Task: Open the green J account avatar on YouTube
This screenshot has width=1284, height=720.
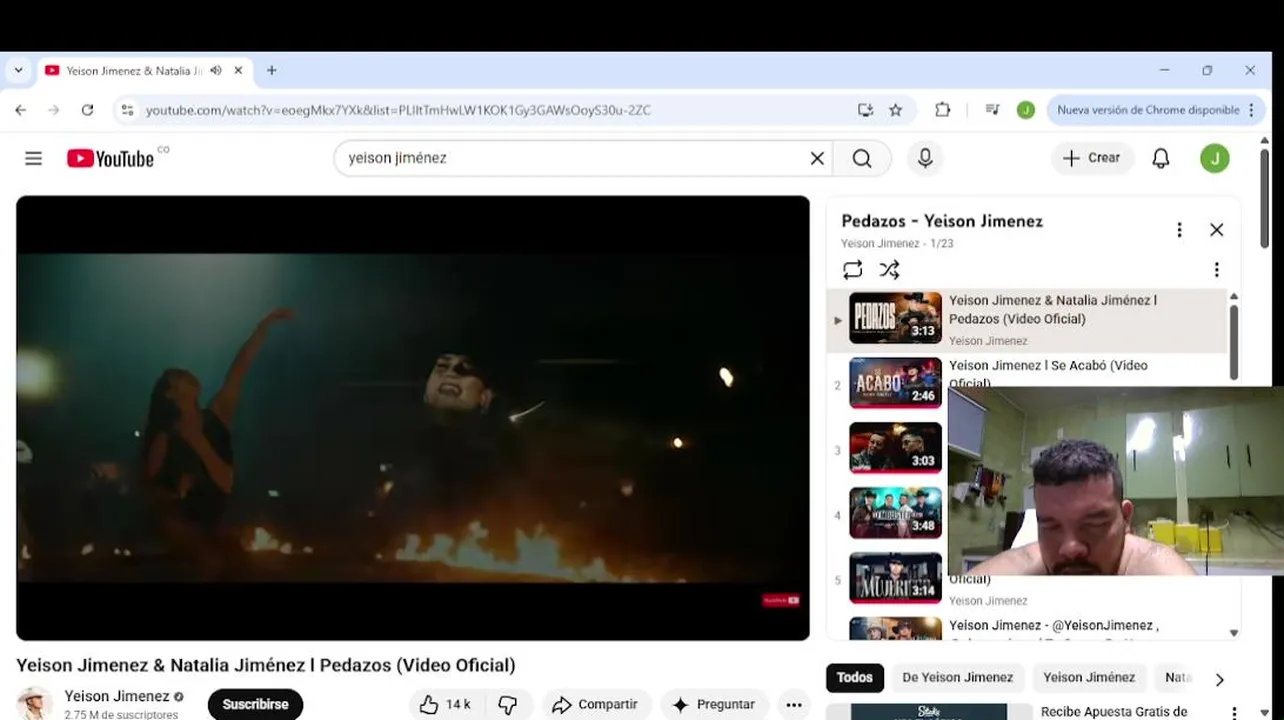Action: pyautogui.click(x=1215, y=158)
